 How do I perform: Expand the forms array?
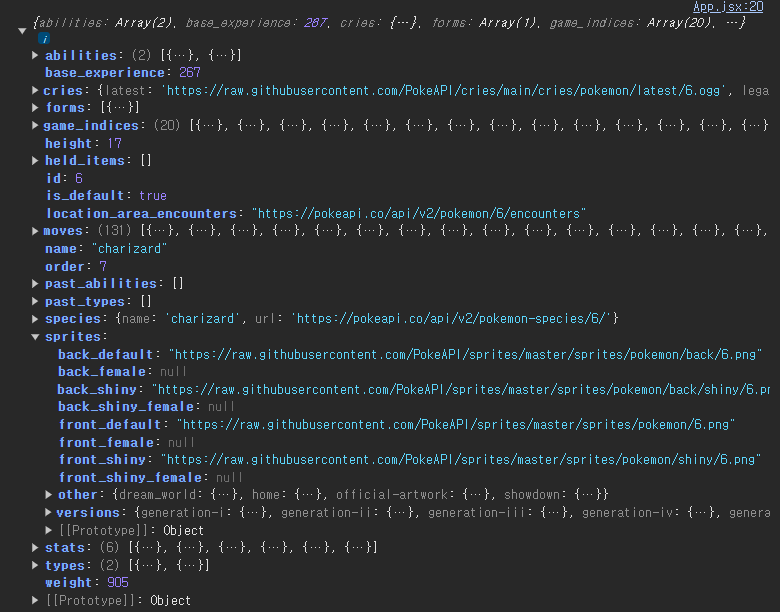(x=35, y=107)
